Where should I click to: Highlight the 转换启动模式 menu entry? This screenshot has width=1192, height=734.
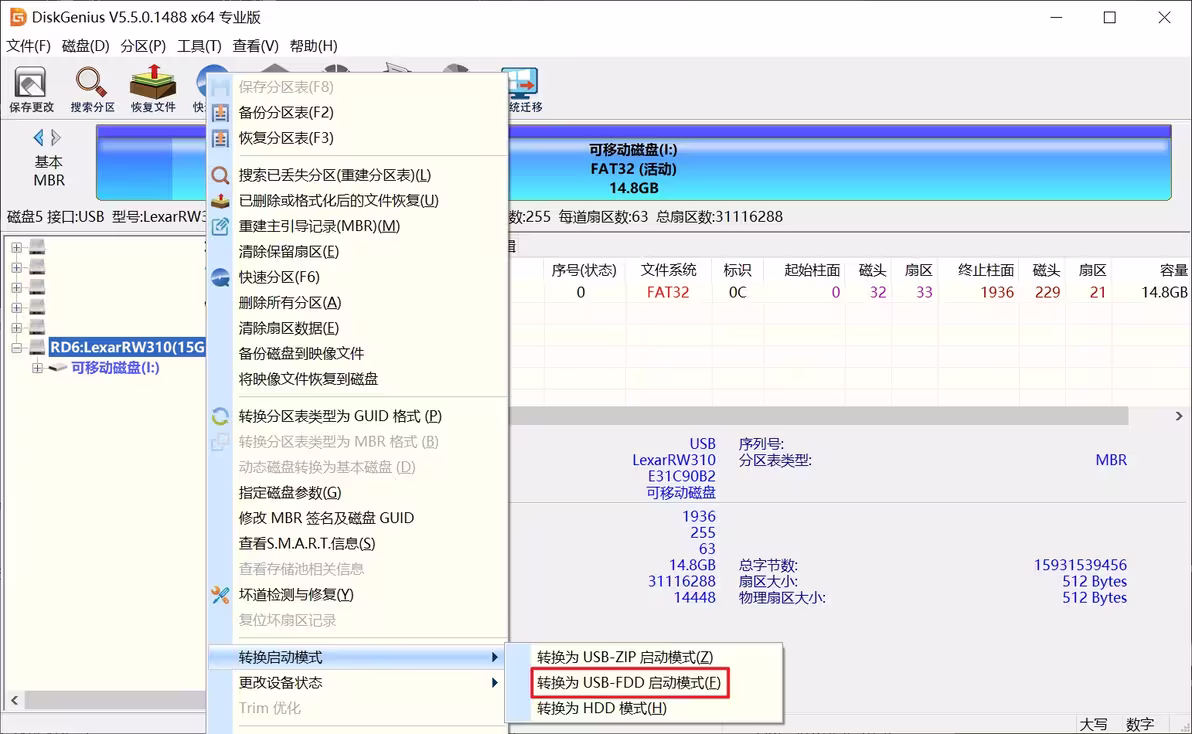(358, 657)
